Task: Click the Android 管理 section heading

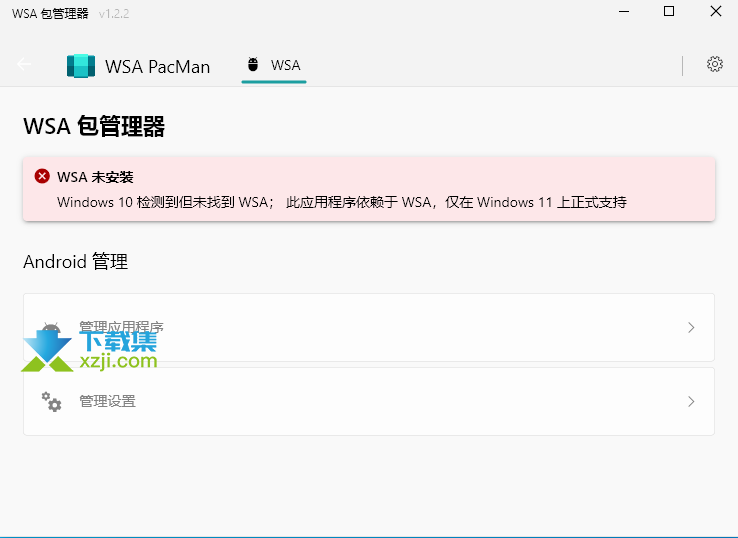Action: pos(76,261)
